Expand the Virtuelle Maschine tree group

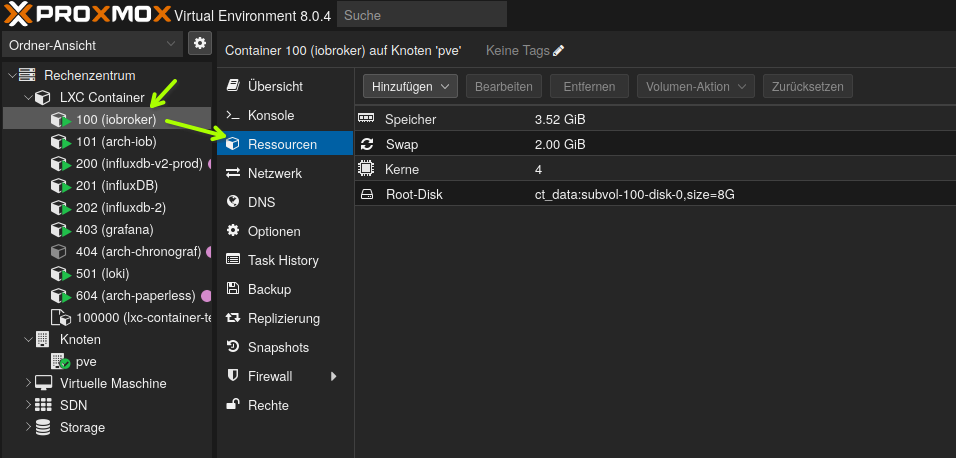[27, 383]
